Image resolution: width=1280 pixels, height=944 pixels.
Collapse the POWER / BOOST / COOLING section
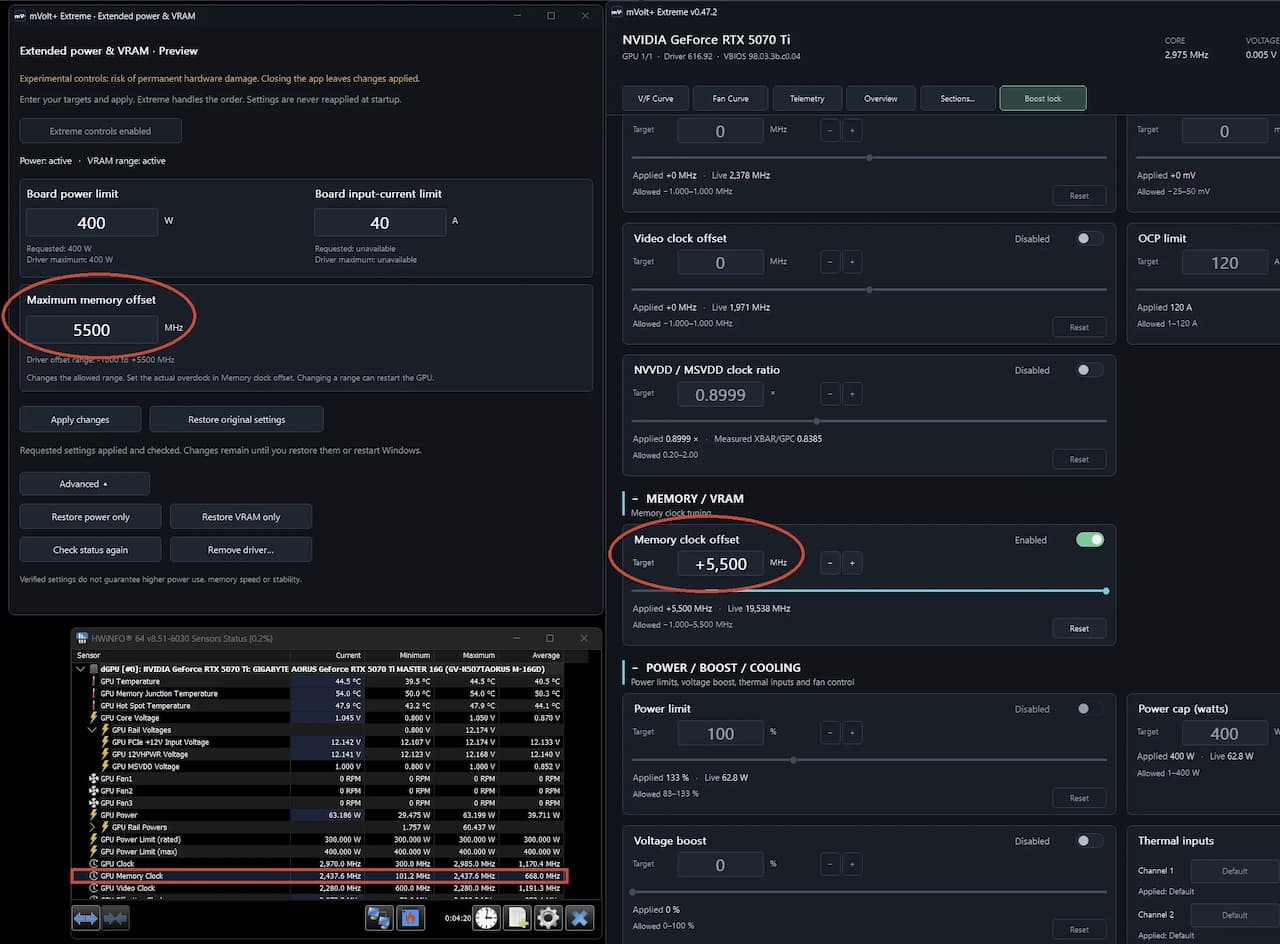click(x=636, y=667)
